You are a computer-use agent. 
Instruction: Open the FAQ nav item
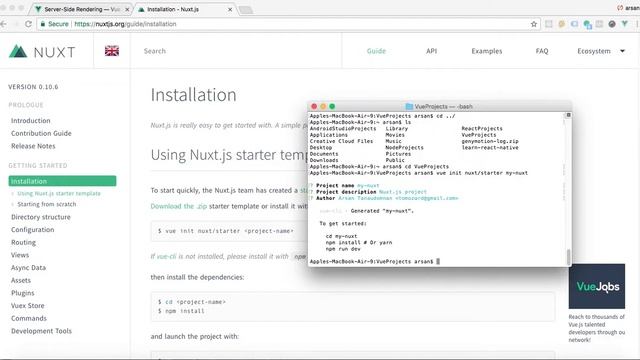click(542, 51)
